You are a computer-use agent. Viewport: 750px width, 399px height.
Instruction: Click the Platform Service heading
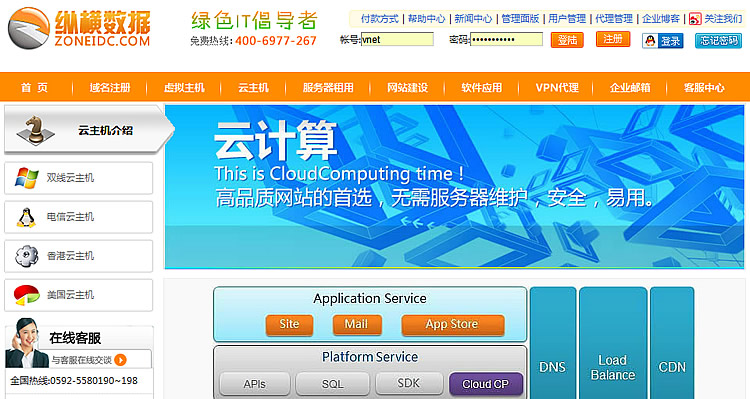[370, 357]
